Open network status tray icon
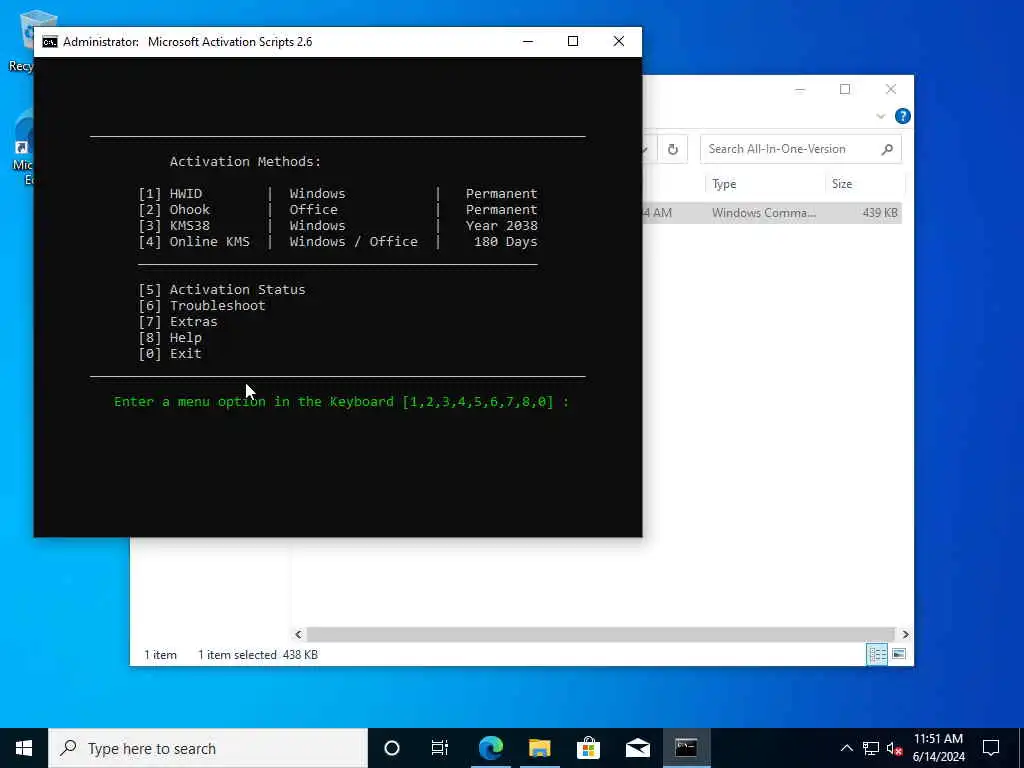 [871, 748]
